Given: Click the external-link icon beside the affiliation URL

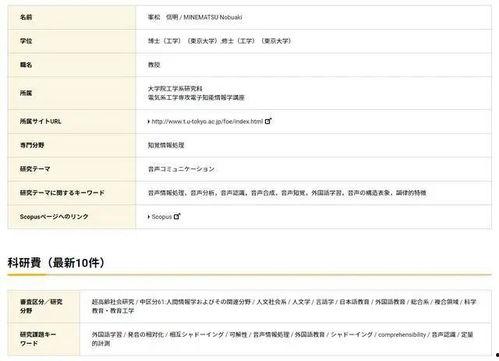Looking at the screenshot, I should (x=268, y=121).
